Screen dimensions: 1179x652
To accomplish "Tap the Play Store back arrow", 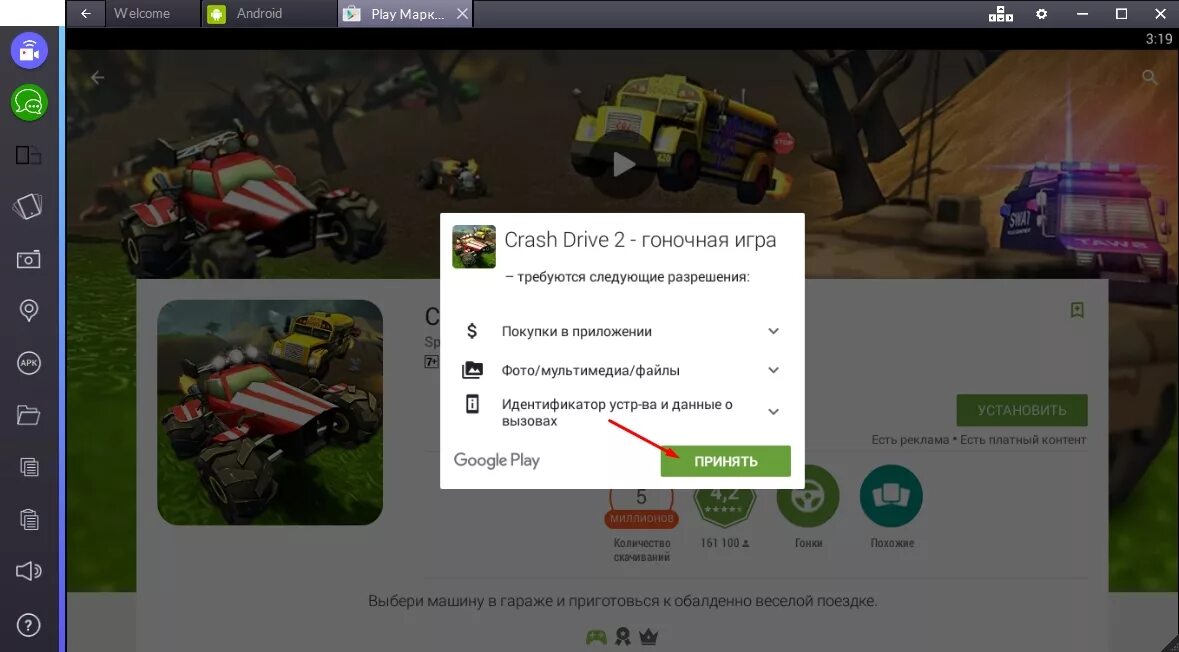I will tap(97, 77).
